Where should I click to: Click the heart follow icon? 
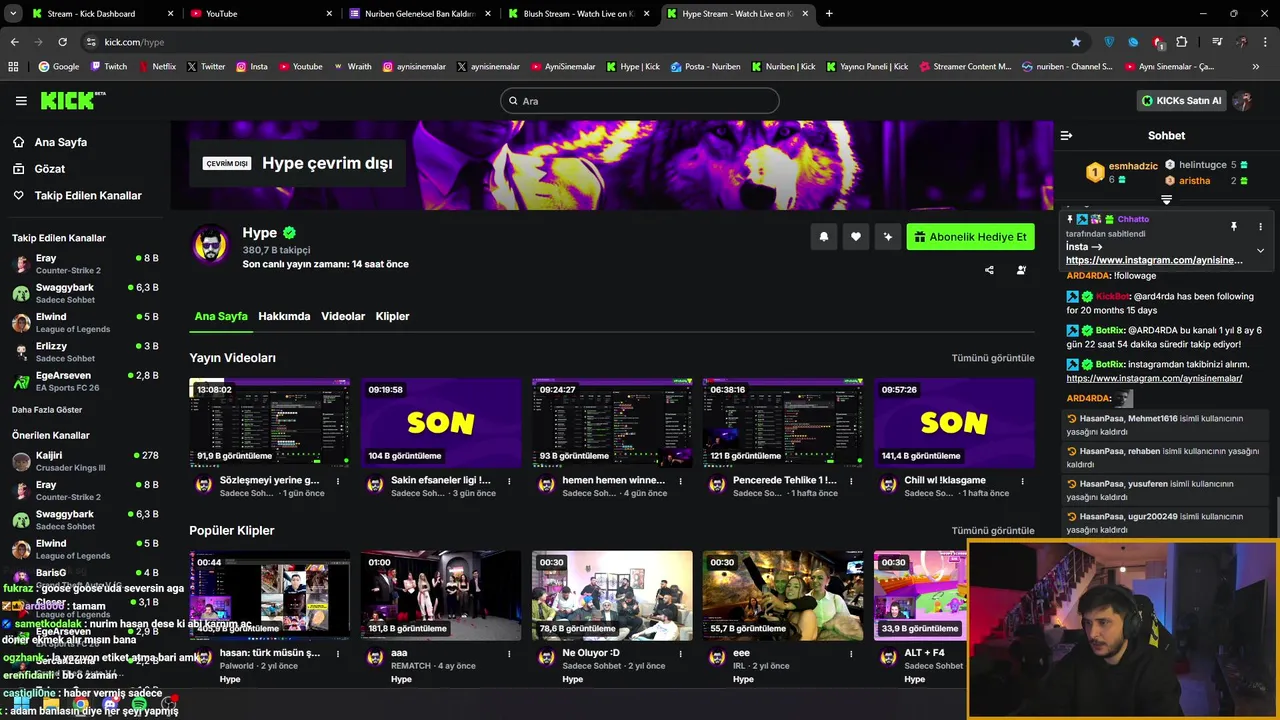(x=856, y=237)
